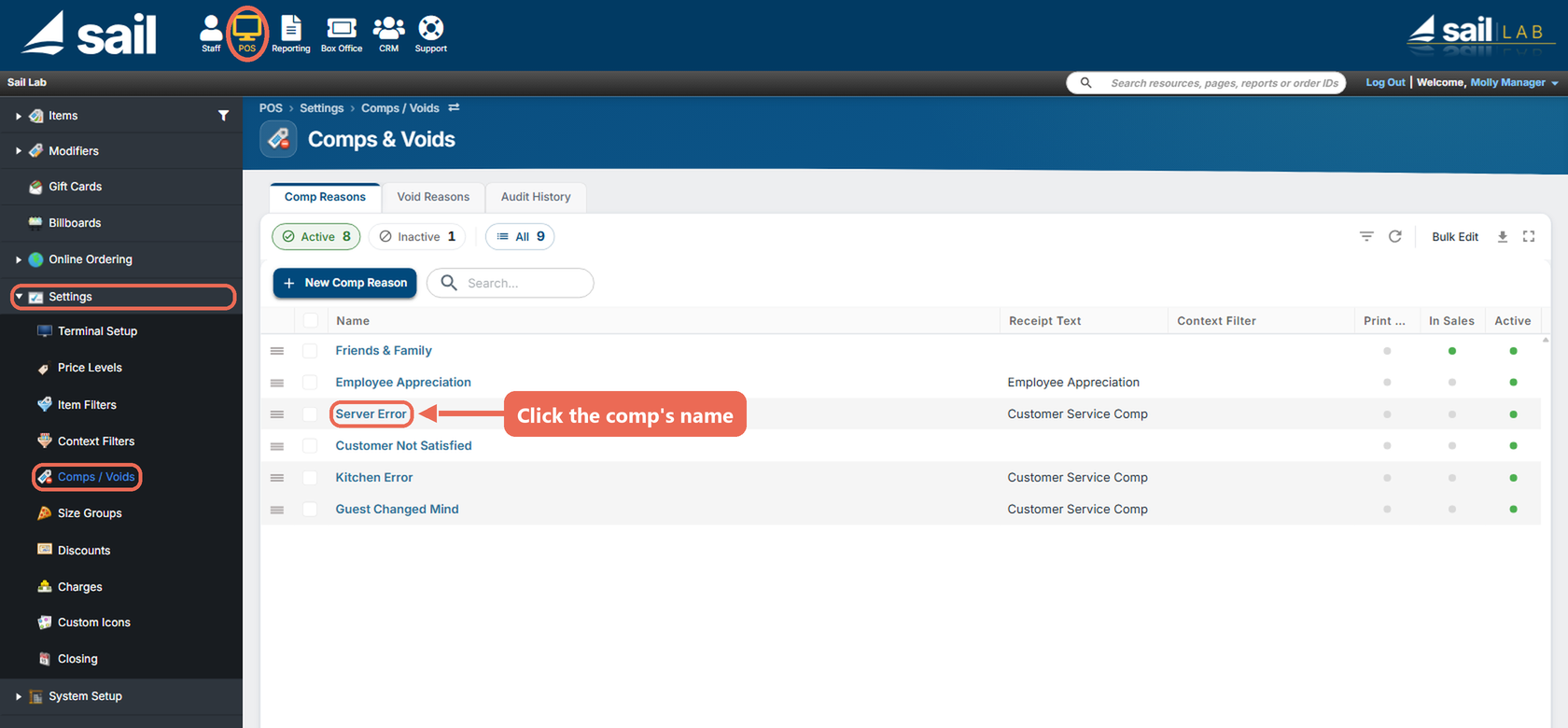Click the comp reasons Search field
The height and width of the screenshot is (728, 1568).
click(x=511, y=283)
